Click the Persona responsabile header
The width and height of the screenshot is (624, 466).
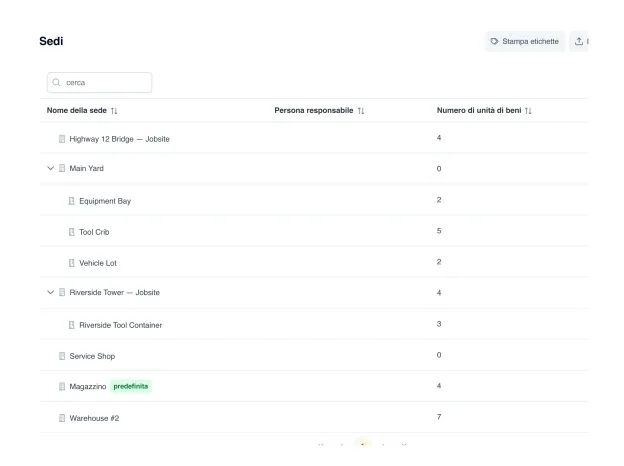point(314,111)
